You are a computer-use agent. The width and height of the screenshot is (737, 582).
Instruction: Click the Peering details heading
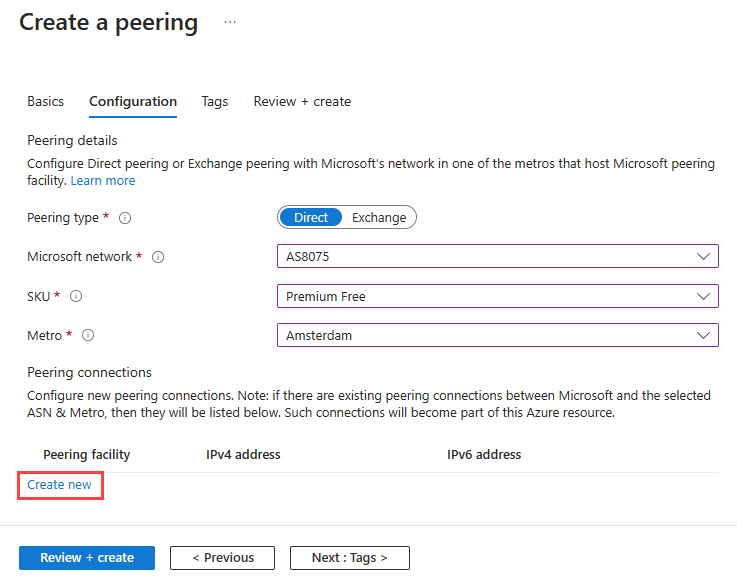[x=72, y=141]
